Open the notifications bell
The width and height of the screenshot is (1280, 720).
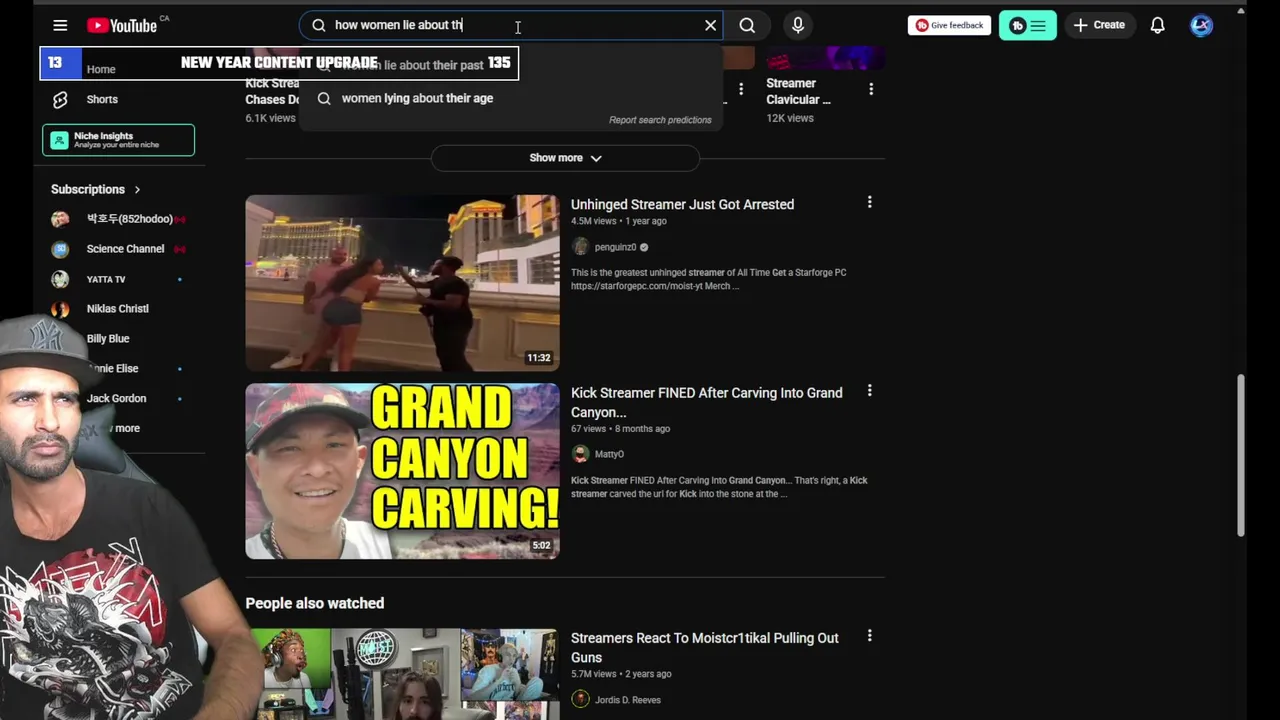(1157, 25)
